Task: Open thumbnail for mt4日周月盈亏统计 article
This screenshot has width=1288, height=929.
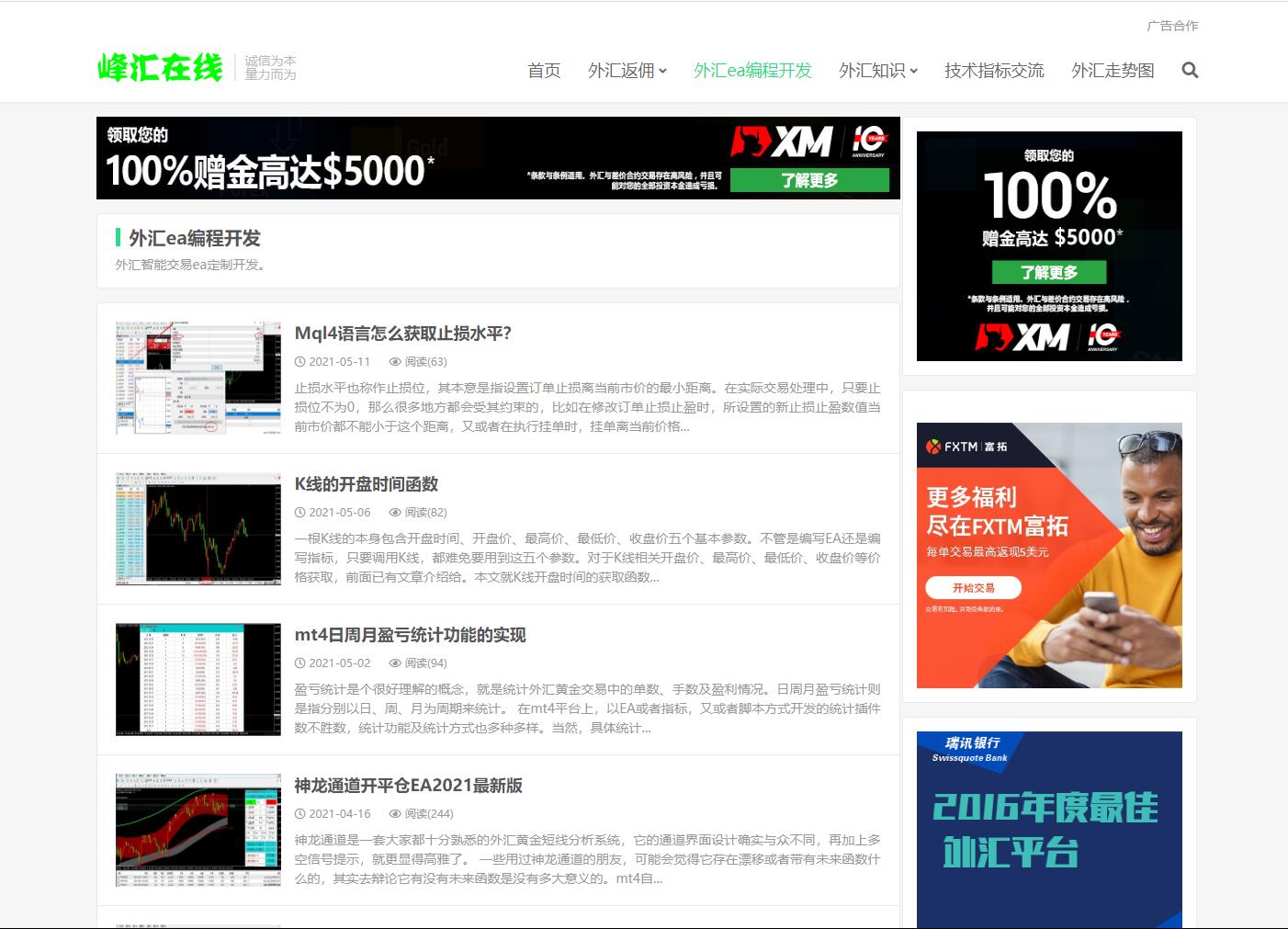Action: click(198, 679)
